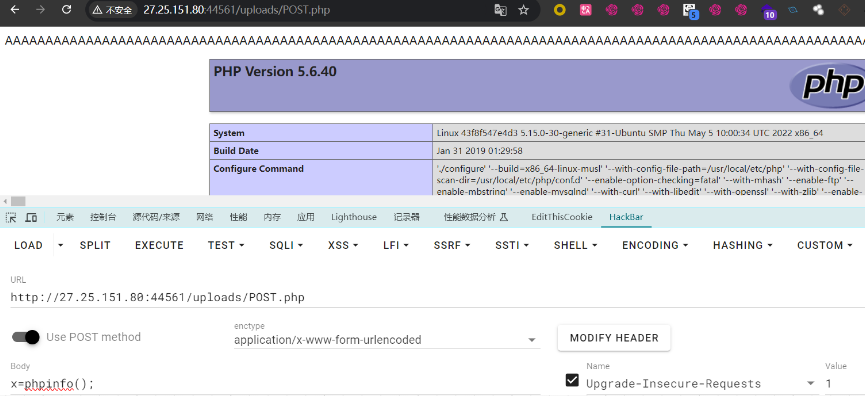Select the HackBar tab

pyautogui.click(x=626, y=217)
